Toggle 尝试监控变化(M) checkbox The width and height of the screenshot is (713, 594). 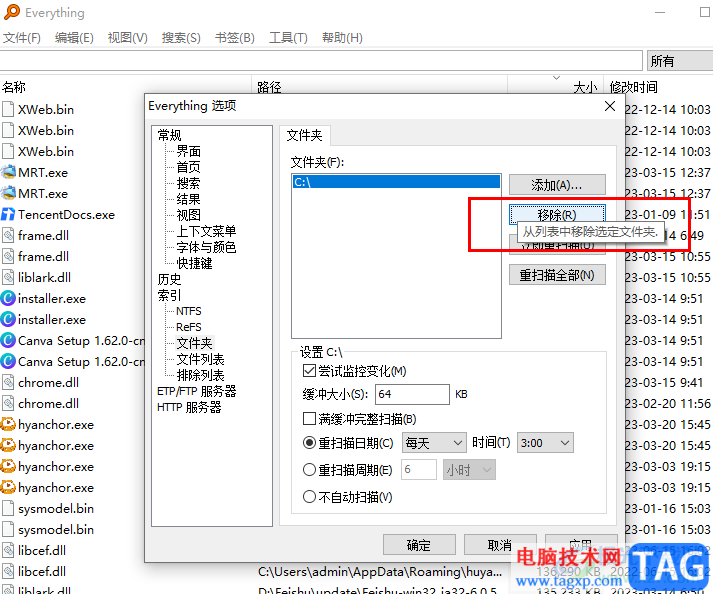point(309,371)
